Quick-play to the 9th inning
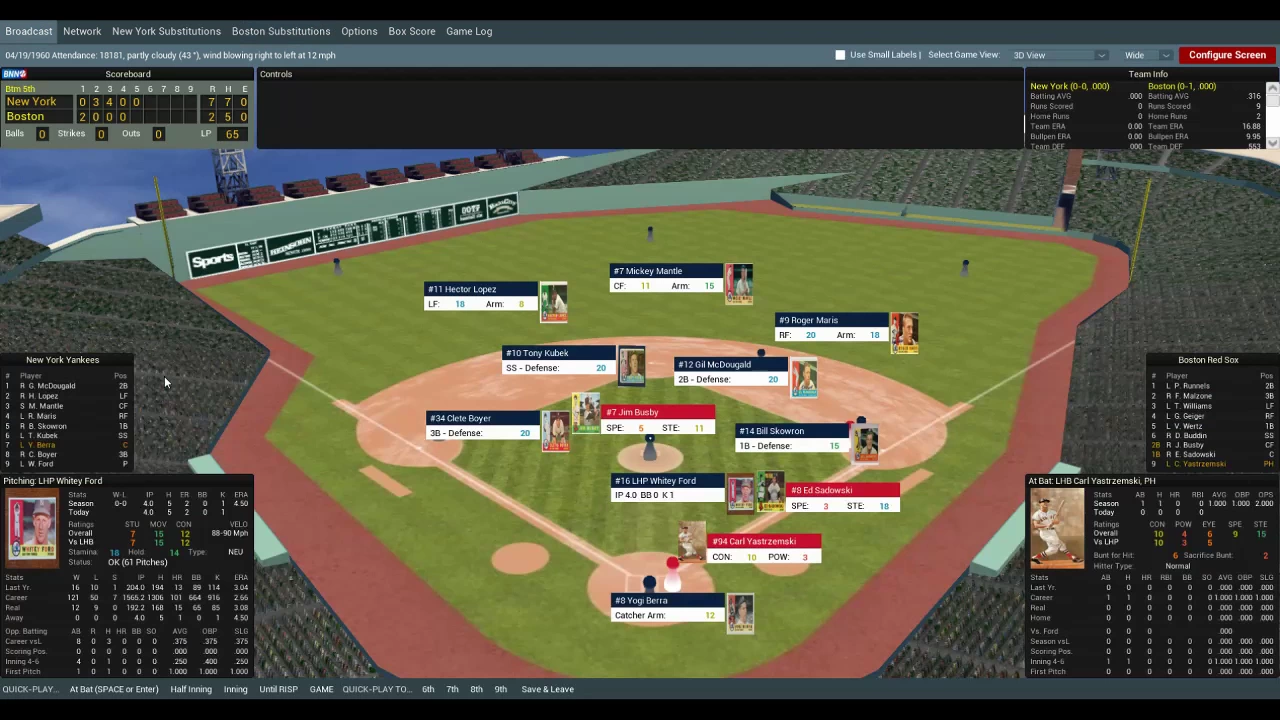 point(500,689)
